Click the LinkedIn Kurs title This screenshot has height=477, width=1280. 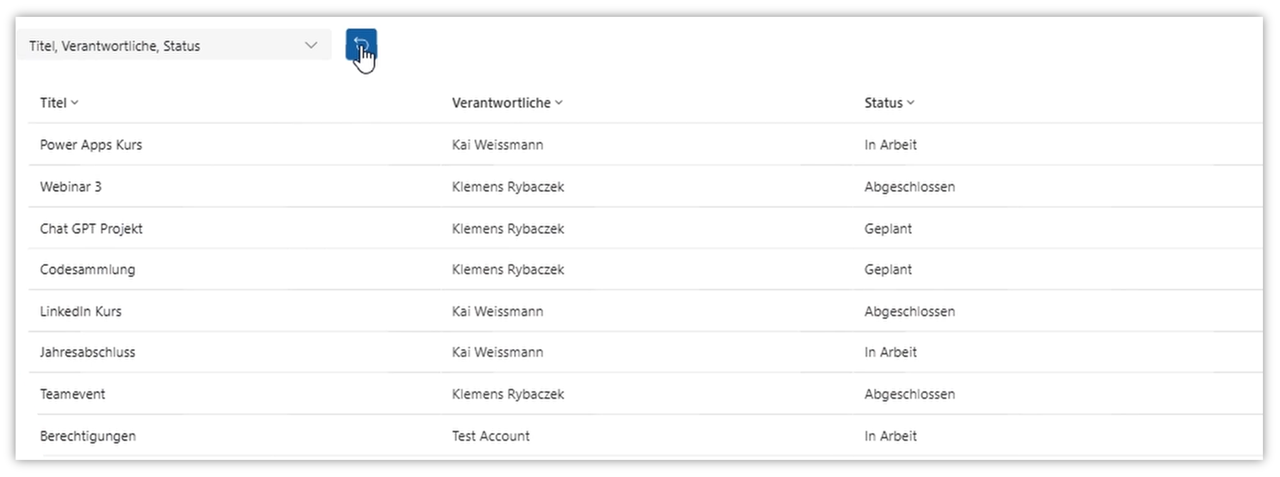[81, 312]
